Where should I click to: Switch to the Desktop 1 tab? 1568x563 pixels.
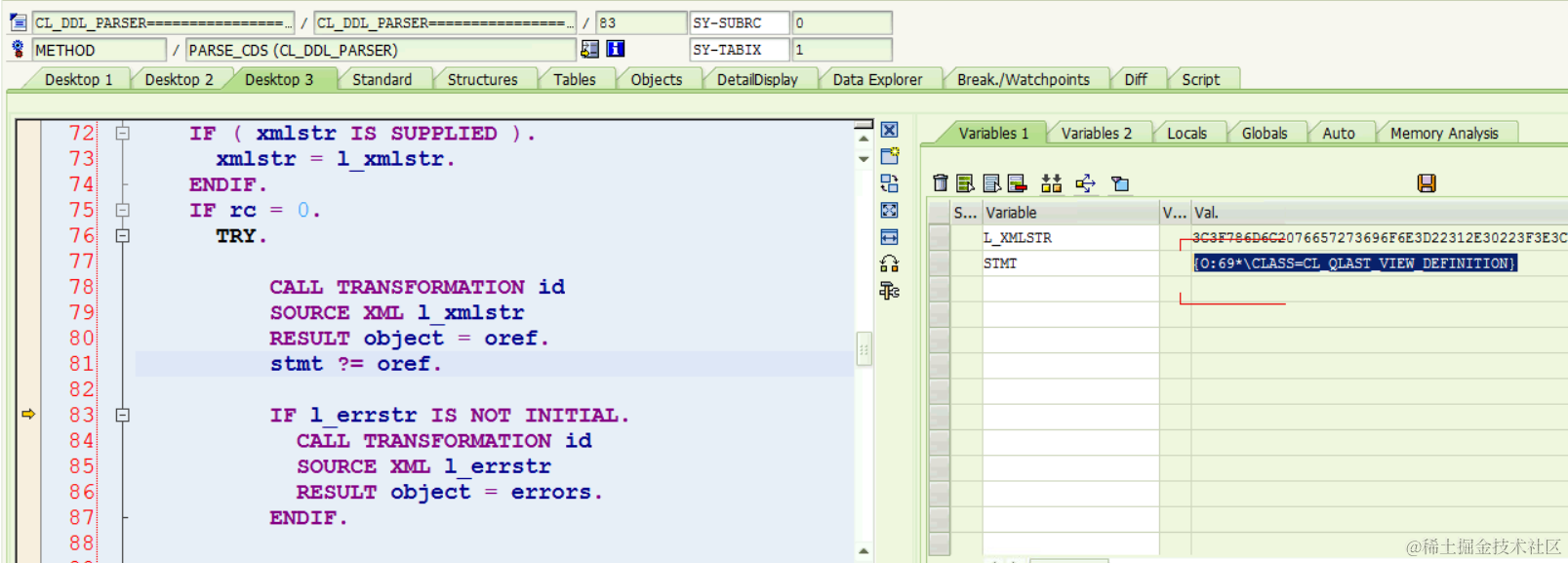[79, 79]
